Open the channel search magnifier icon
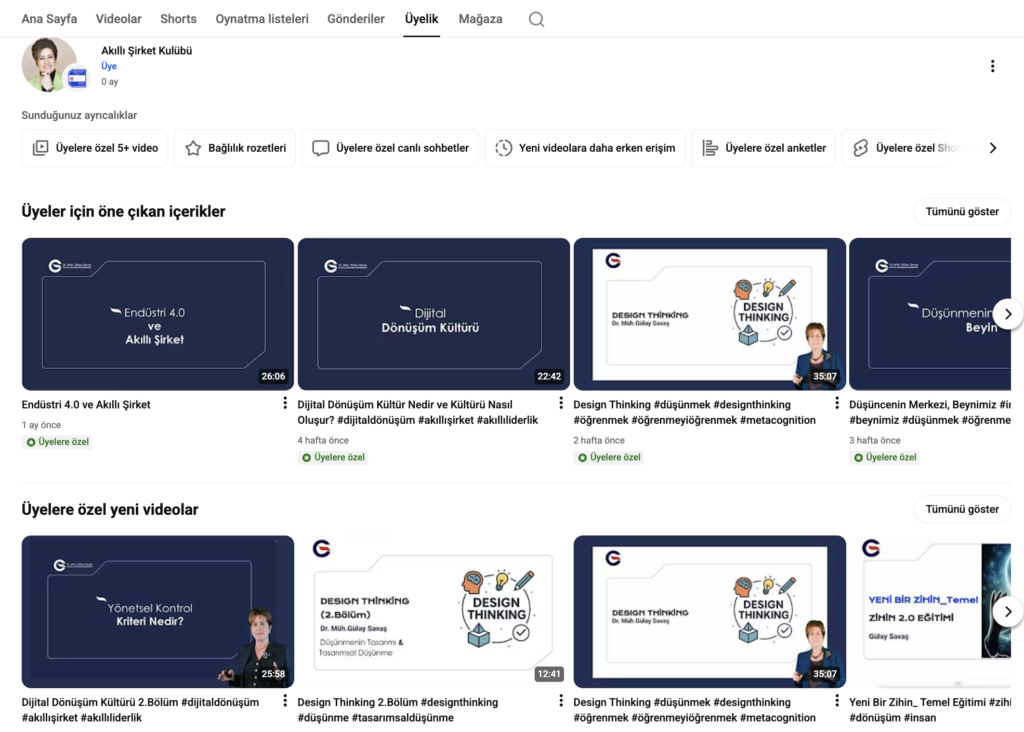This screenshot has height=732, width=1024. tap(536, 20)
